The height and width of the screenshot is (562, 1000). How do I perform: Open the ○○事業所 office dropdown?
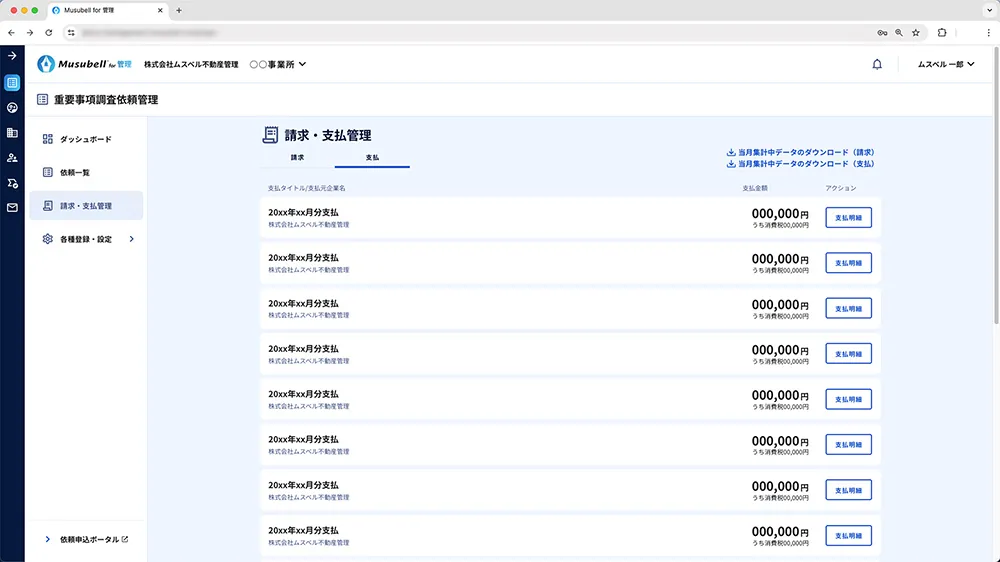click(x=277, y=64)
